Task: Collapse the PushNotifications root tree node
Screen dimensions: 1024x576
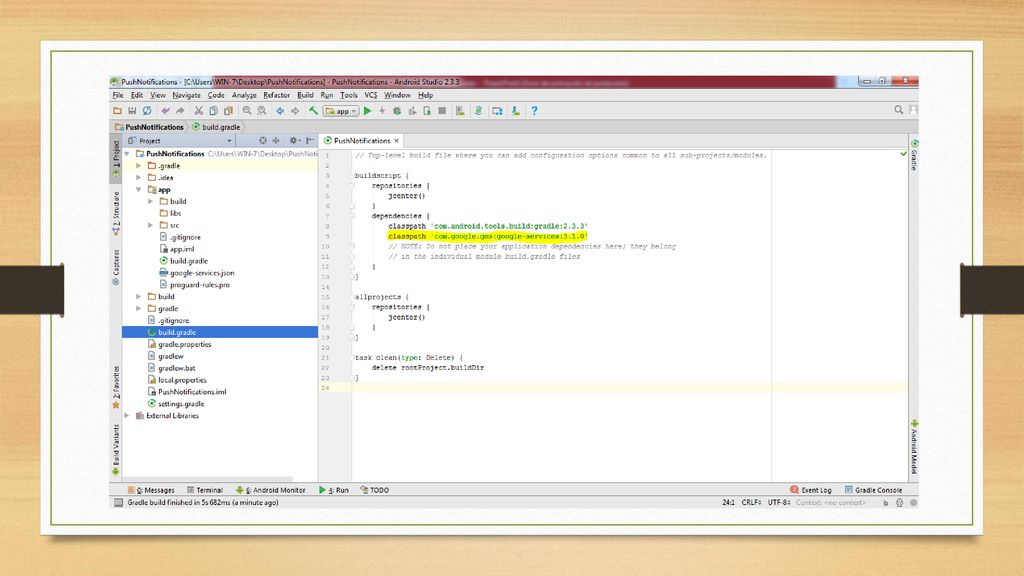Action: click(127, 154)
